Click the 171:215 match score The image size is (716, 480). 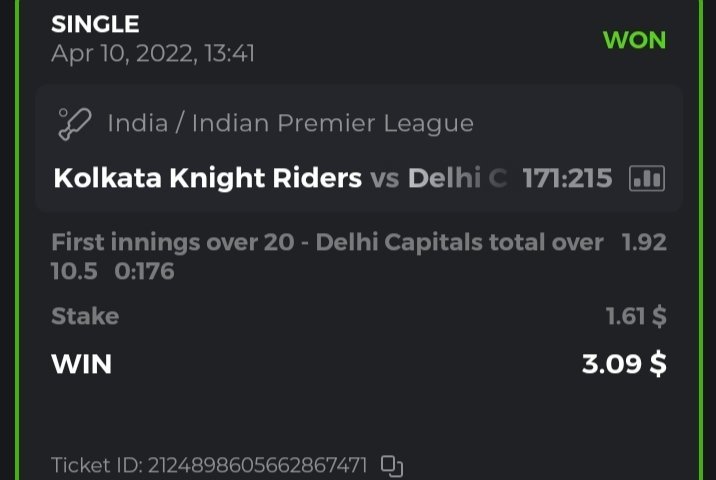tap(567, 179)
